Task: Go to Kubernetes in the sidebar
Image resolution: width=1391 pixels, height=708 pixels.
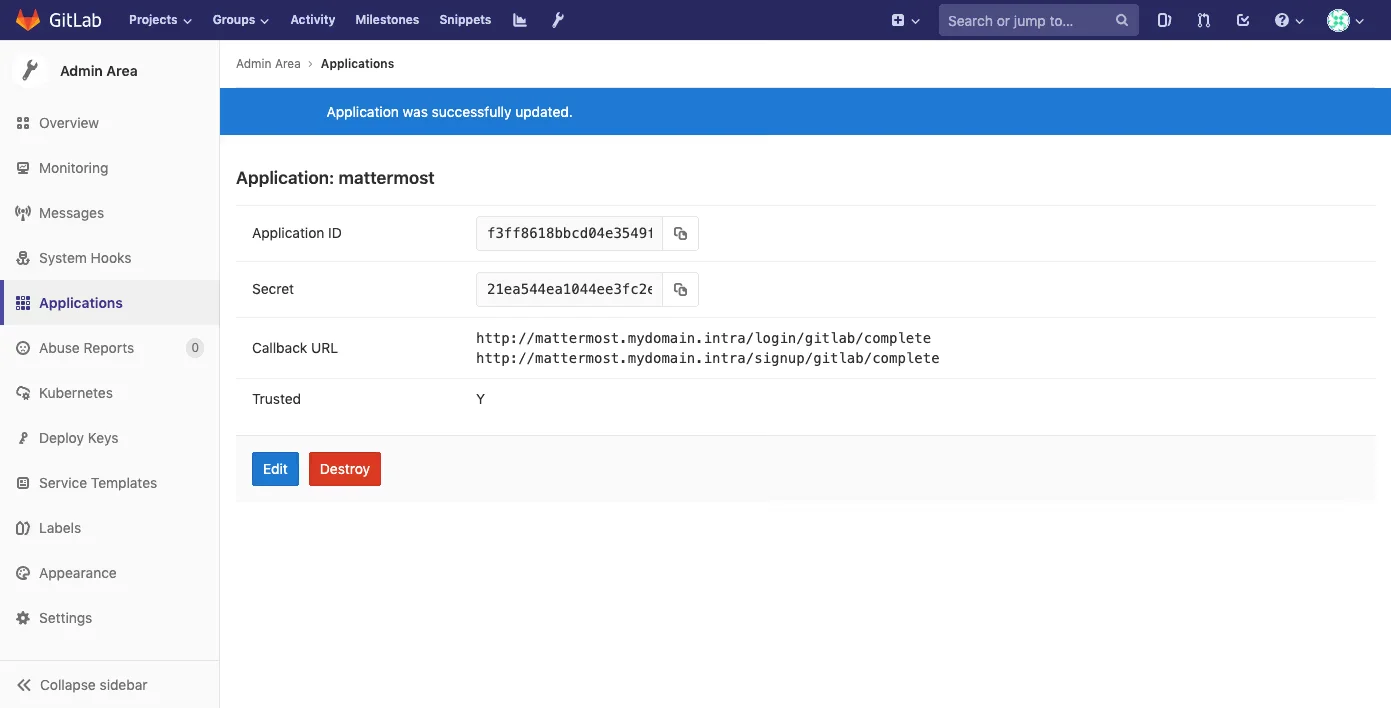Action: (75, 393)
